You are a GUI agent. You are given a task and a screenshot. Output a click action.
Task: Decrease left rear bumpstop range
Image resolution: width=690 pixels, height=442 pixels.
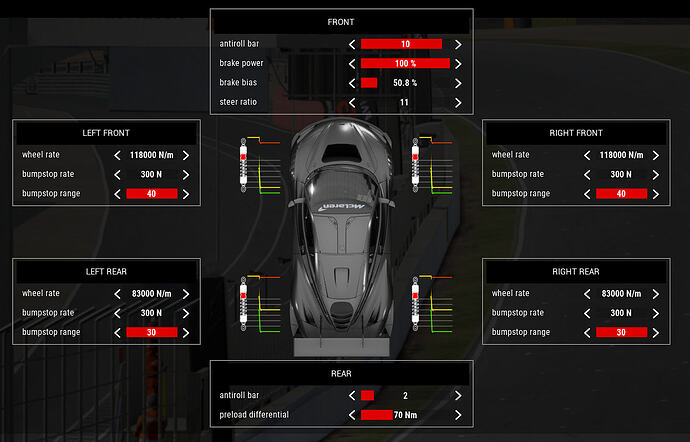click(x=117, y=333)
